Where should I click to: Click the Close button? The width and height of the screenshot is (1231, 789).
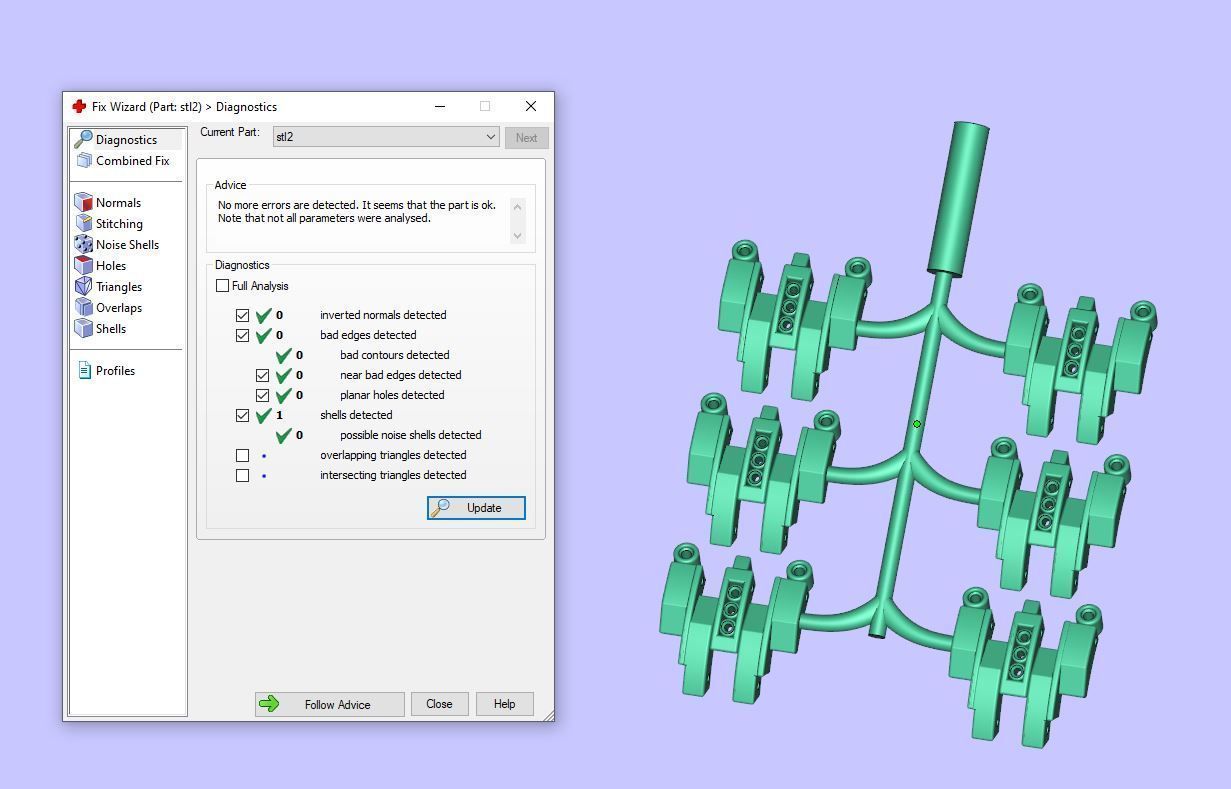(x=439, y=704)
